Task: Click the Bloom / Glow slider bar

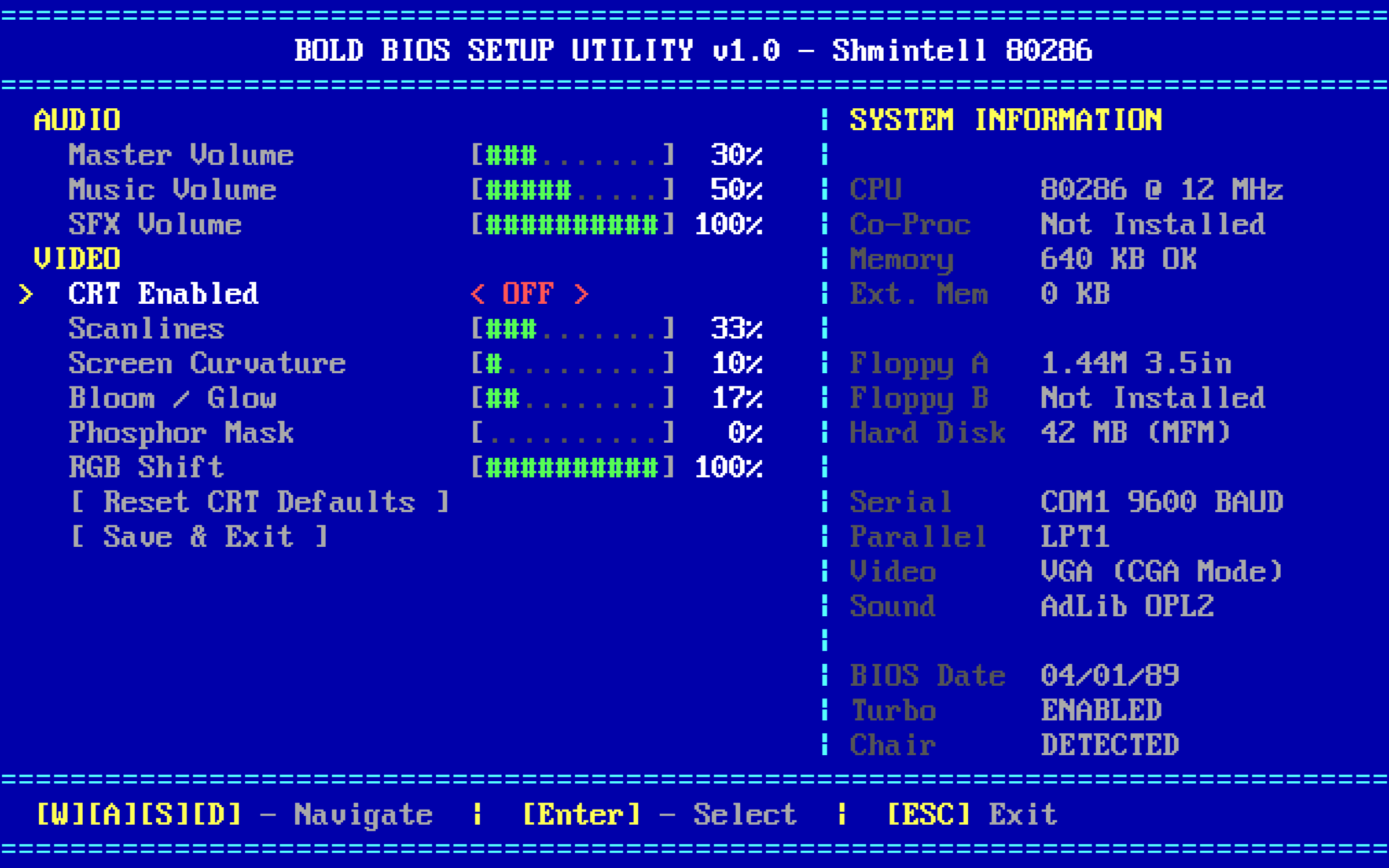Action: pos(572,398)
